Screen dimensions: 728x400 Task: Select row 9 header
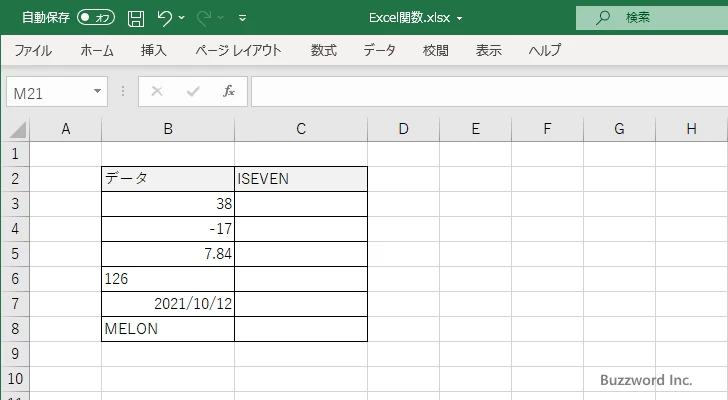click(15, 354)
